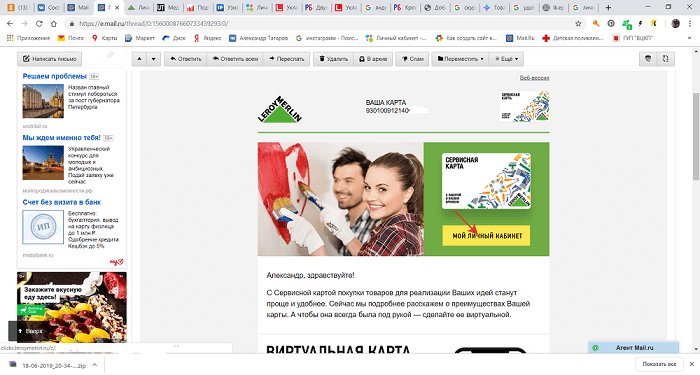700x375 pixels.
Task: Open the Приложения apps bookmark
Action: pyautogui.click(x=28, y=38)
